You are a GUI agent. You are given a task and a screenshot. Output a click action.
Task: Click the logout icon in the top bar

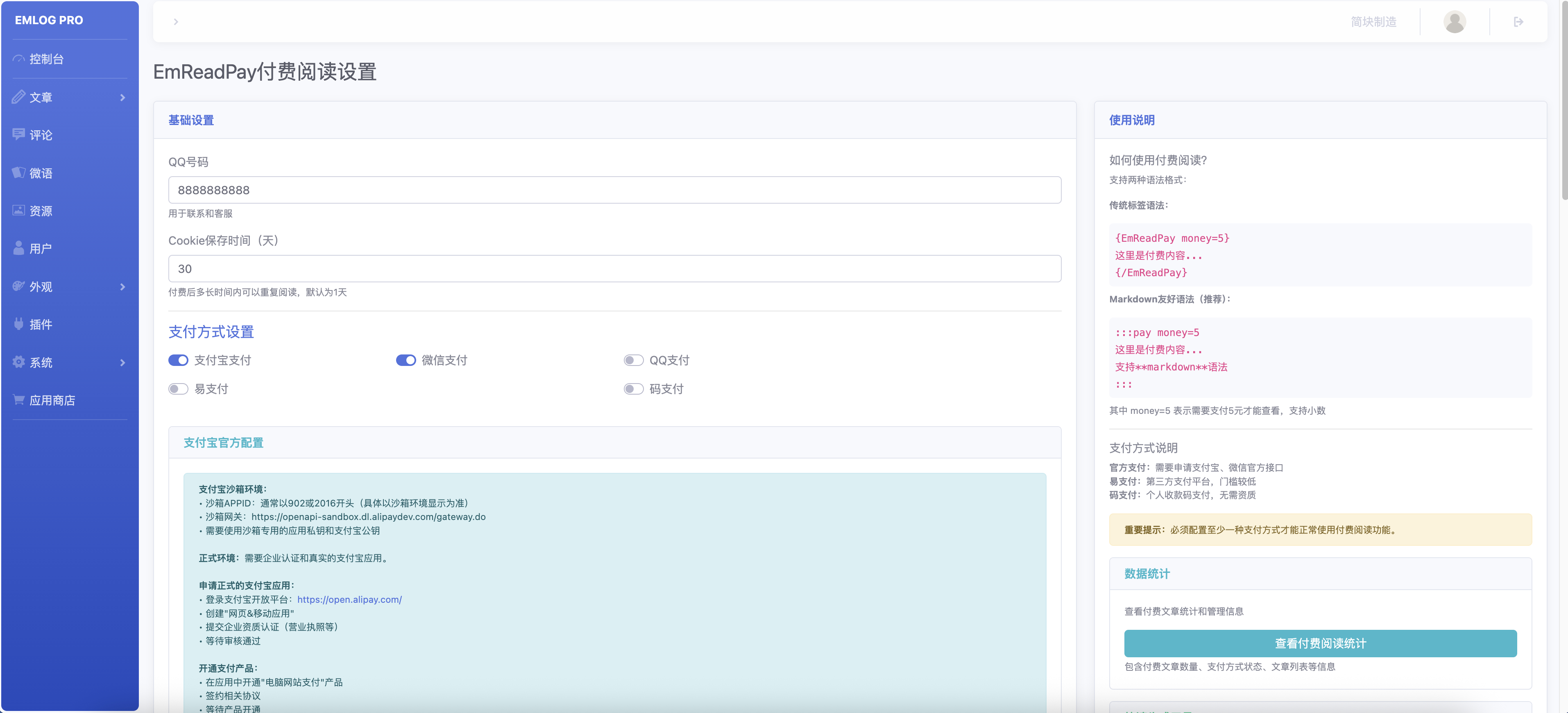(x=1518, y=22)
